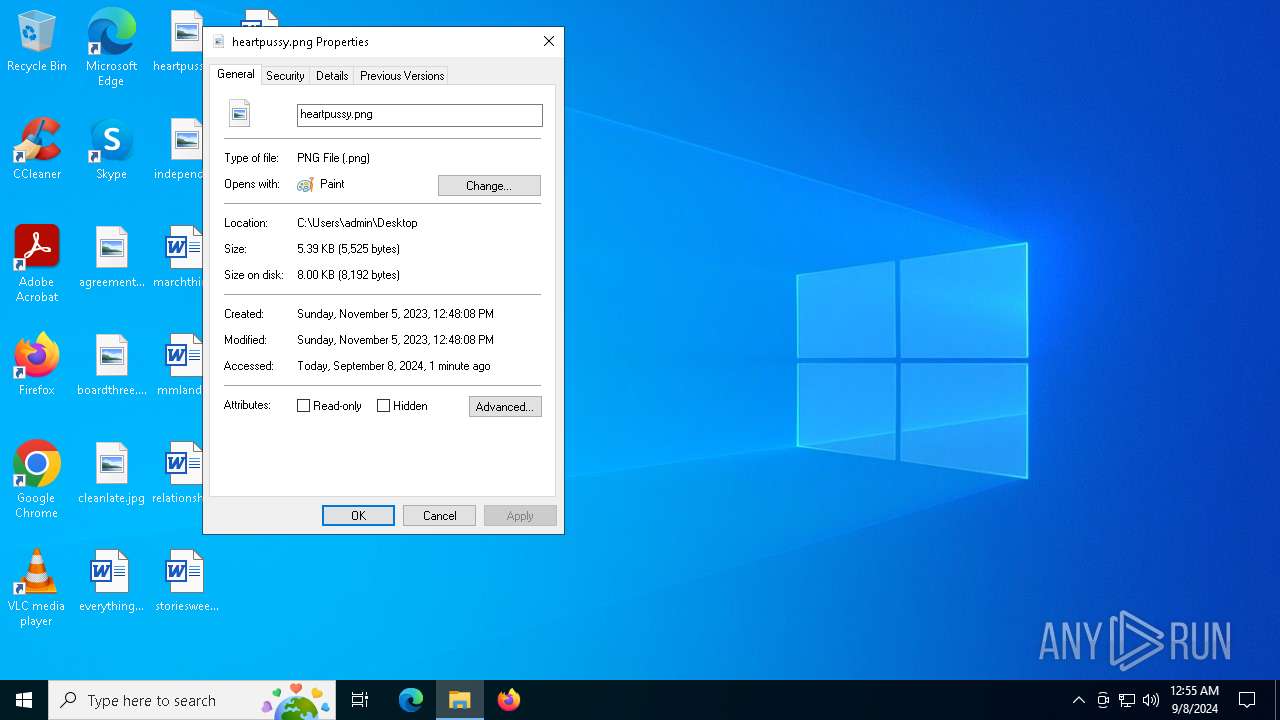The width and height of the screenshot is (1280, 720).
Task: Select the cleanlate.jpg file icon
Action: (x=111, y=472)
